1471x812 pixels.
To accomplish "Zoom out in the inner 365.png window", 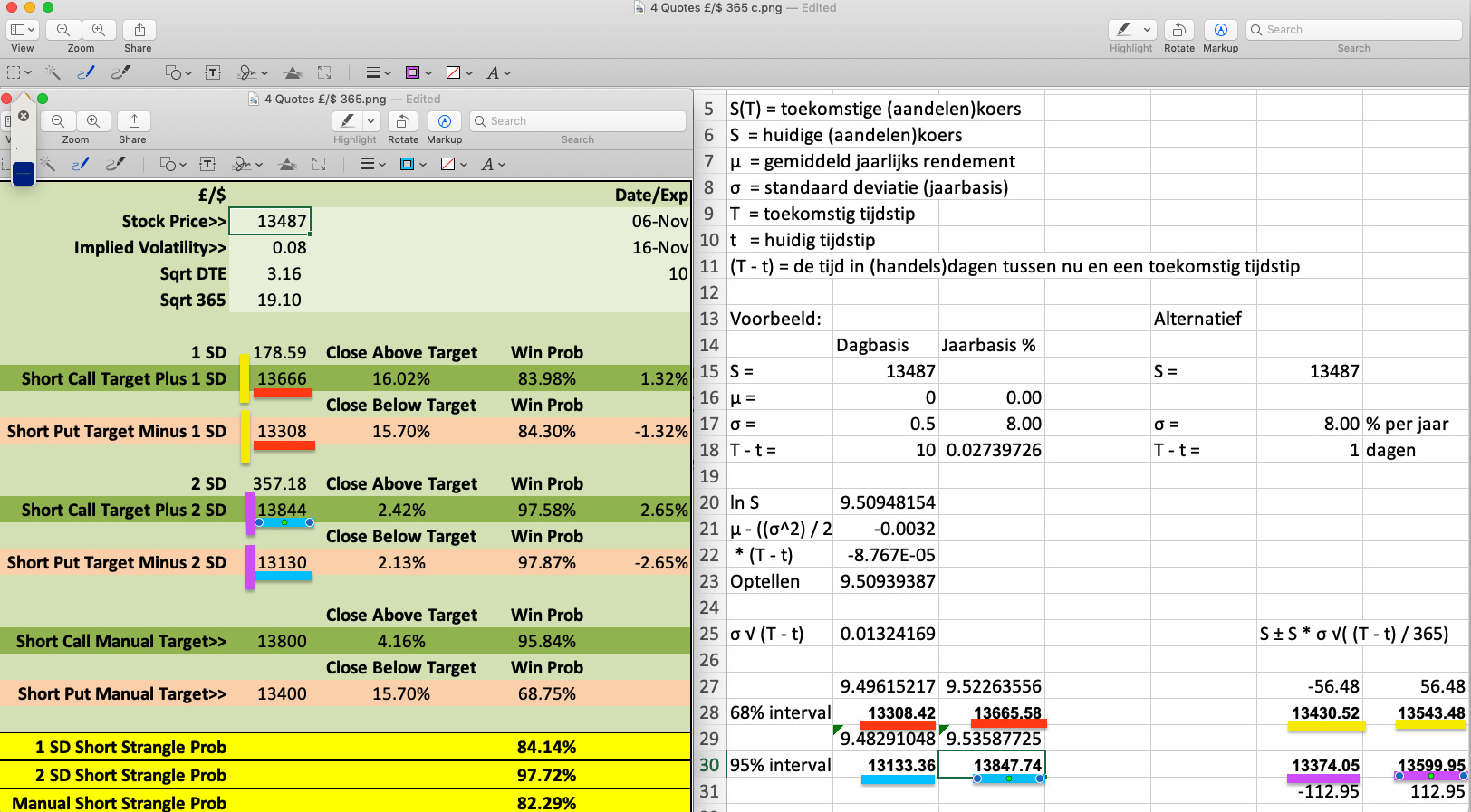I will (58, 121).
